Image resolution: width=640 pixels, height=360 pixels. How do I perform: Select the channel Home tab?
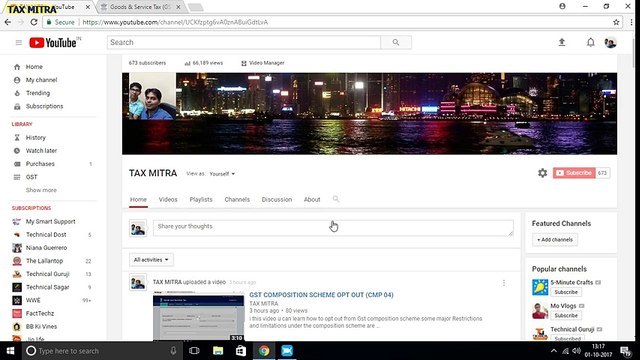click(138, 200)
